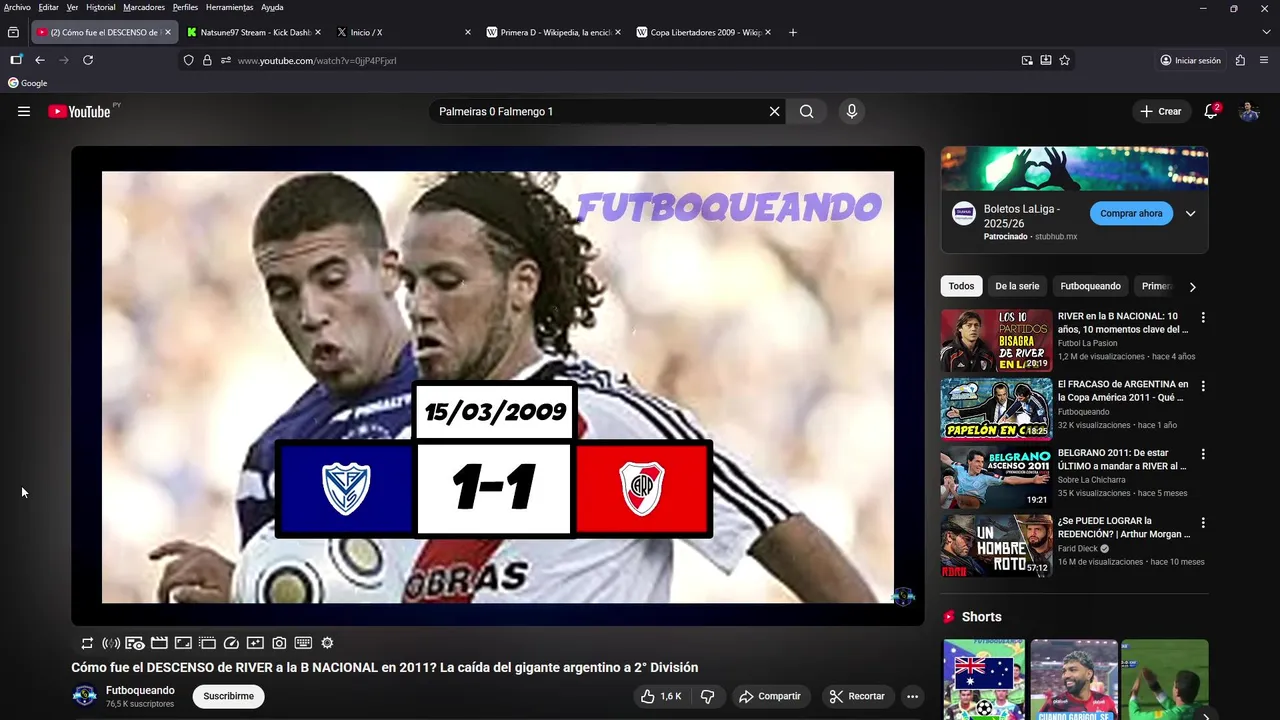This screenshot has height=720, width=1280.
Task: Select the Futboqueando filter chip
Action: [x=1090, y=286]
